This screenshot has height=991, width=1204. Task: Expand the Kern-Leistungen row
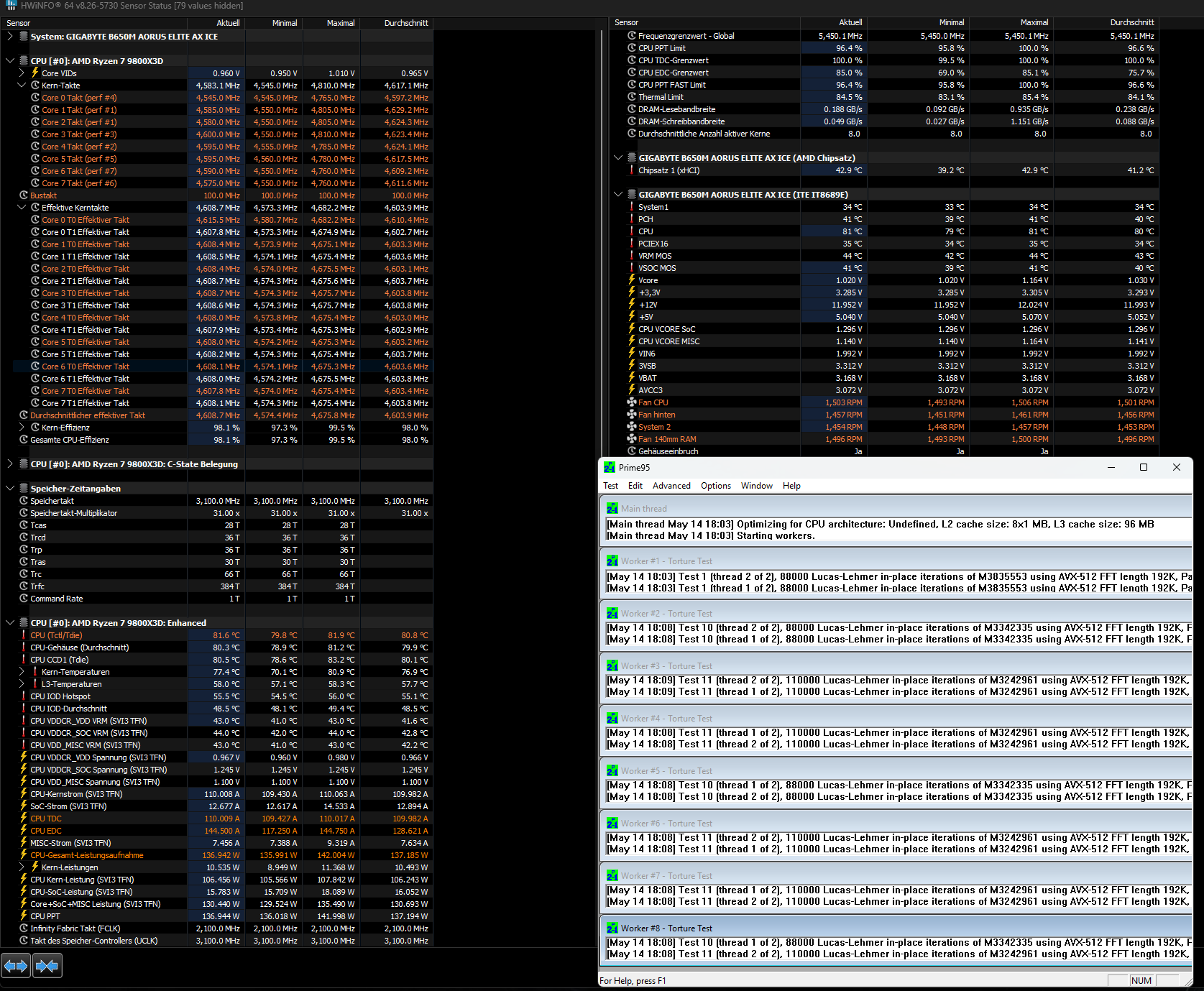(22, 867)
